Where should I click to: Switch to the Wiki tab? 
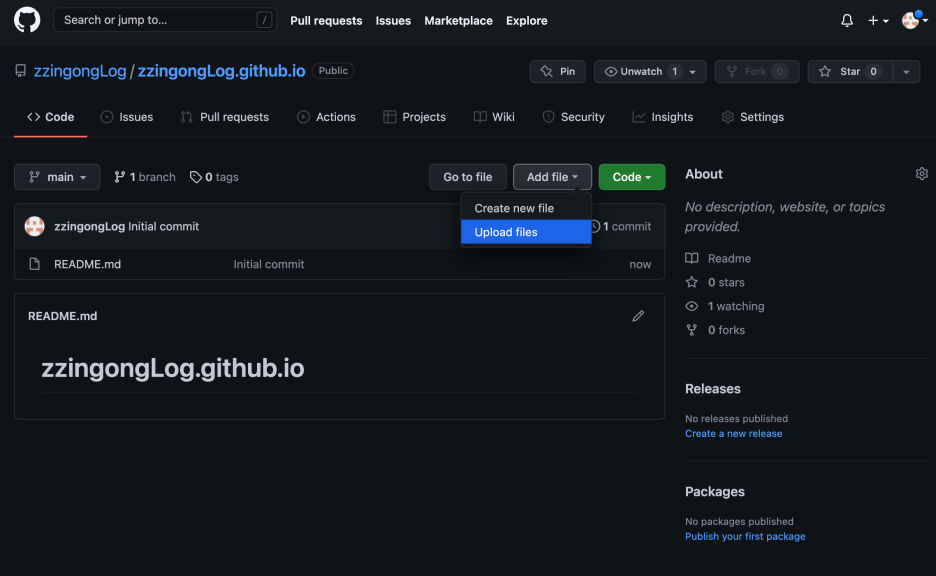[x=494, y=117]
